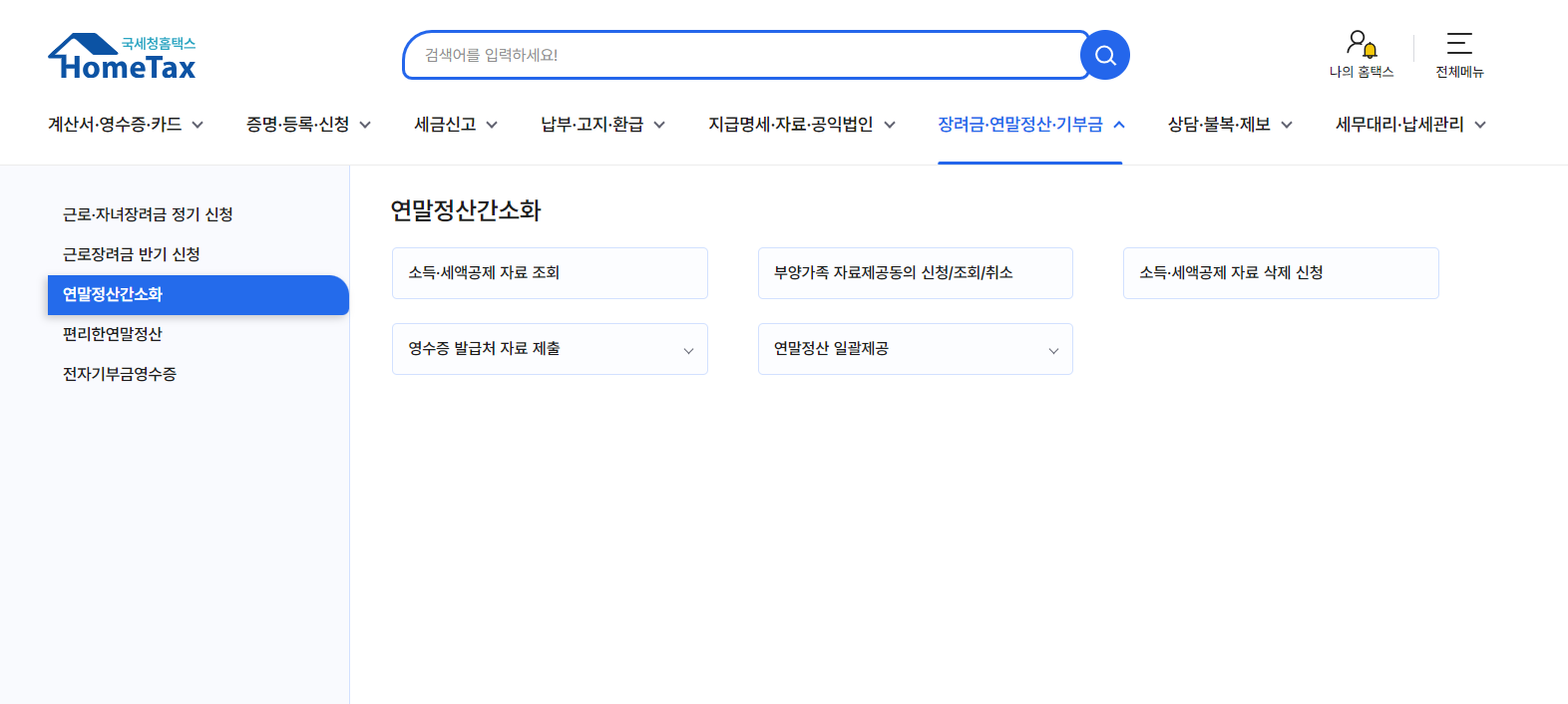Select 근로·자녀장려금 정기 신청 in sidebar
This screenshot has height=704, width=1568.
pyautogui.click(x=148, y=214)
